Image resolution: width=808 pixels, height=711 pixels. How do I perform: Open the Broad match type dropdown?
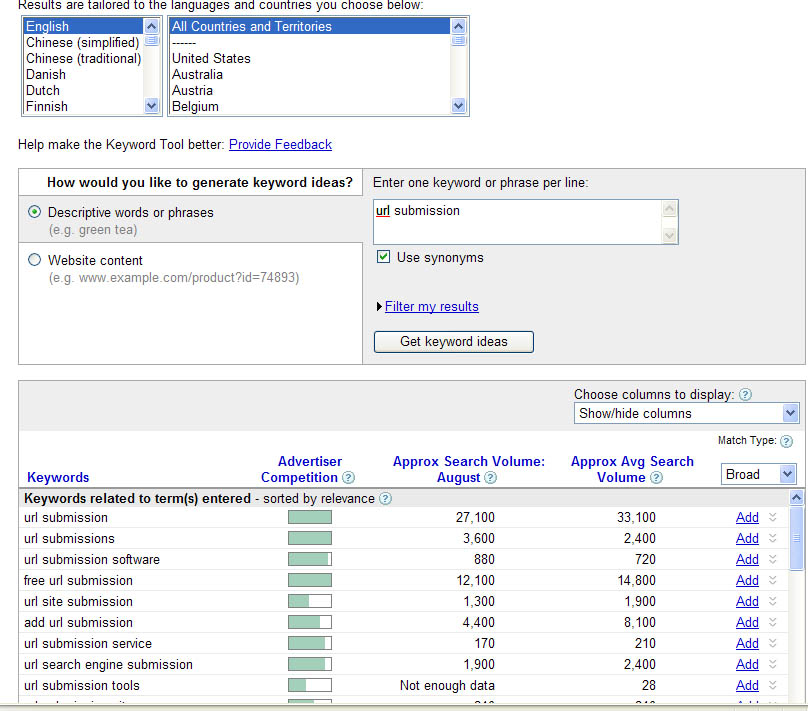758,474
